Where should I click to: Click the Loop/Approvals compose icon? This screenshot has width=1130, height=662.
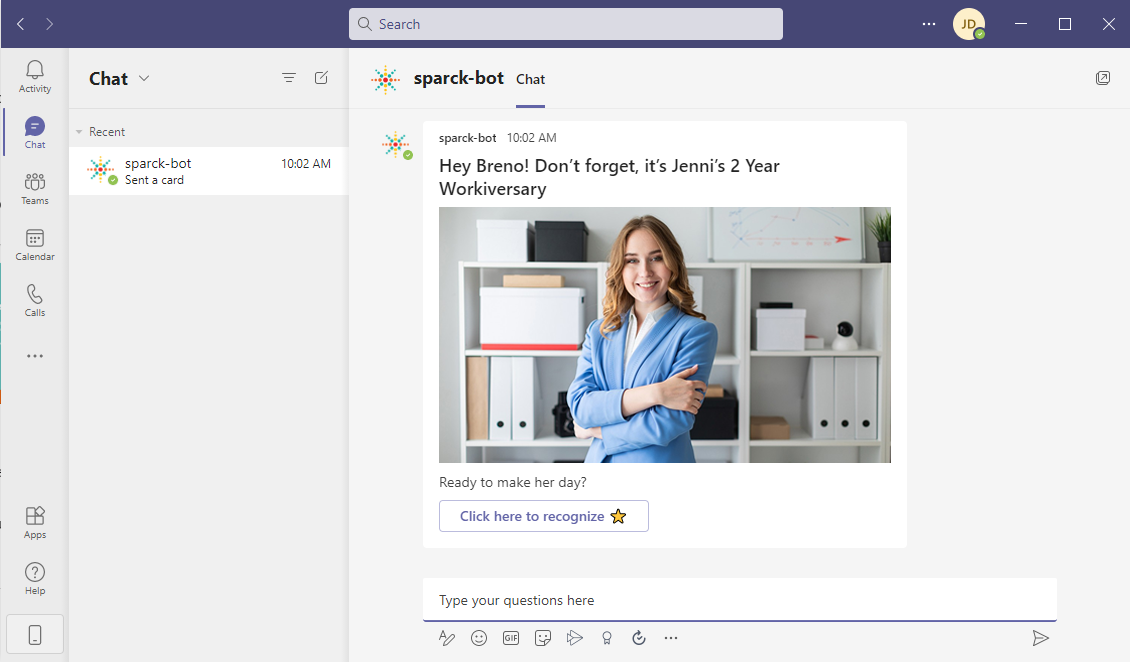(639, 638)
